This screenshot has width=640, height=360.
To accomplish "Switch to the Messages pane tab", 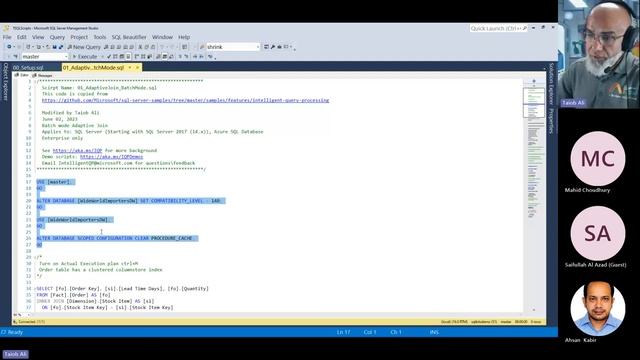I will (x=42, y=76).
